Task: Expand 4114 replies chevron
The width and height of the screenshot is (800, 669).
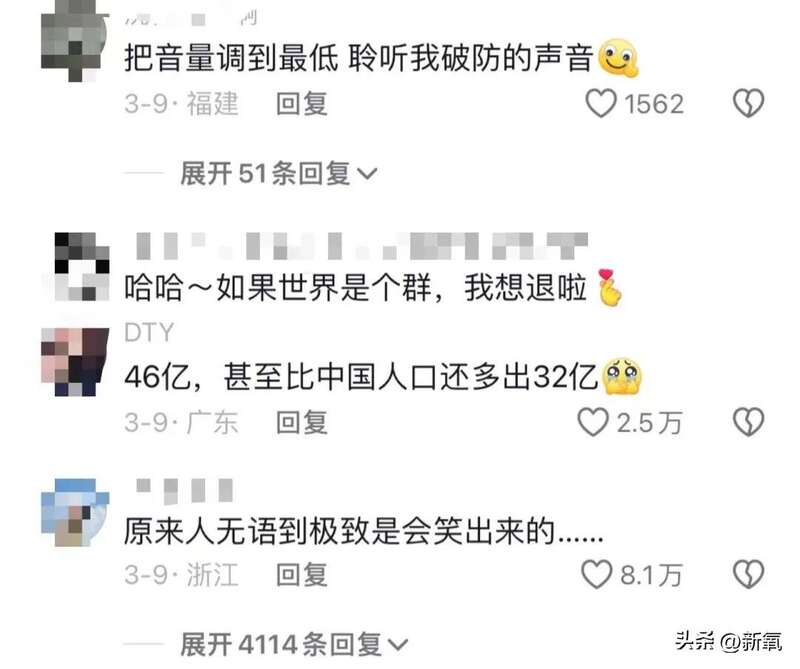Action: click(398, 645)
